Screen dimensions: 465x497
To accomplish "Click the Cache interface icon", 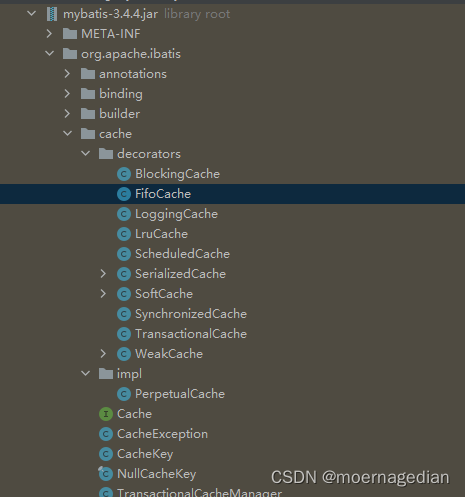I will (106, 414).
